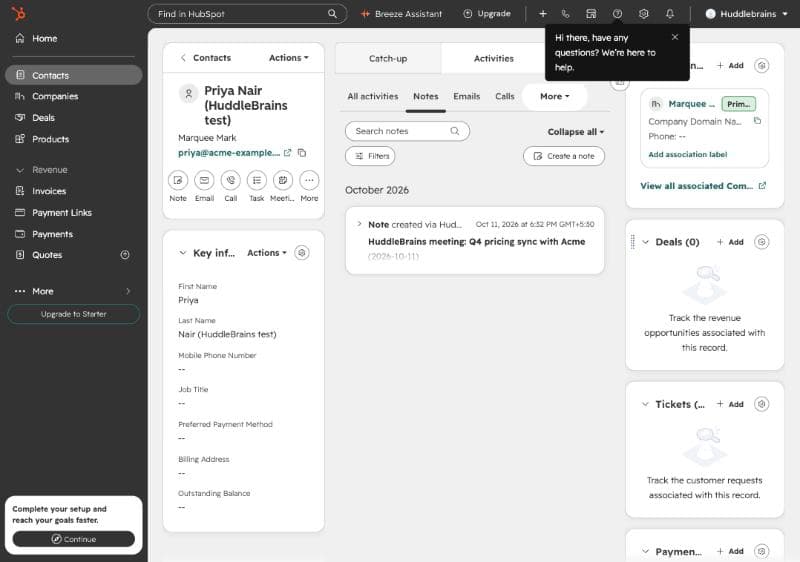Click the More actions ellipsis icon
This screenshot has height=562, width=800.
pyautogui.click(x=309, y=180)
